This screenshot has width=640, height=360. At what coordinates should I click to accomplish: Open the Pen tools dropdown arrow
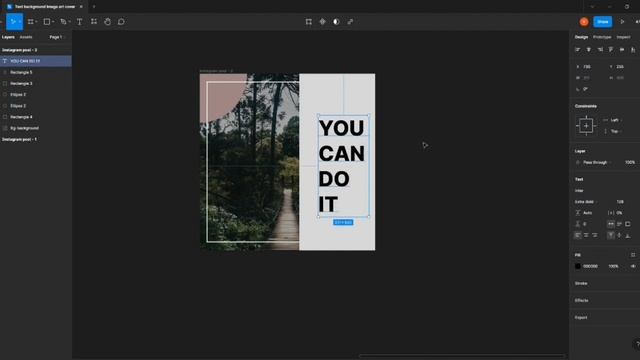pos(69,22)
